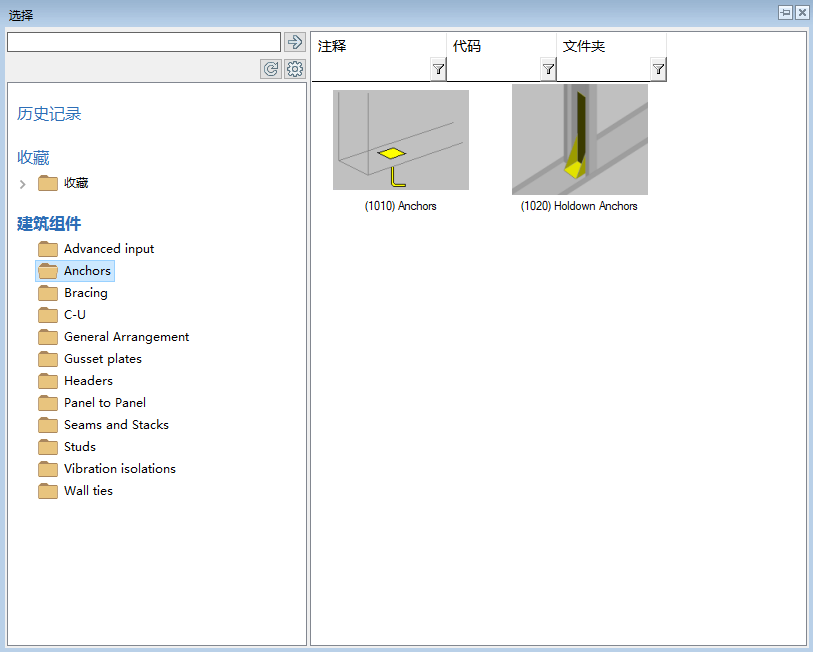The image size is (813, 652).
Task: Click the (1010) Anchors caption text
Action: coord(400,206)
